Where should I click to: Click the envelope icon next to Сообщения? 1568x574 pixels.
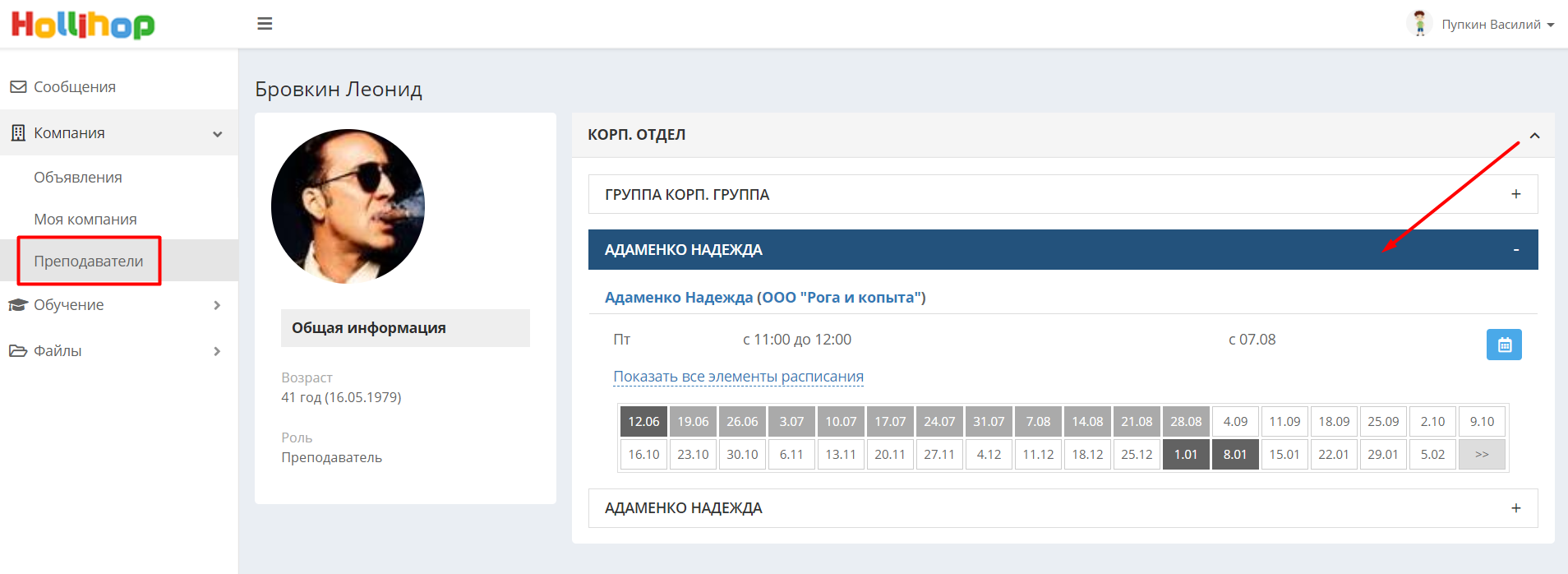(x=18, y=86)
